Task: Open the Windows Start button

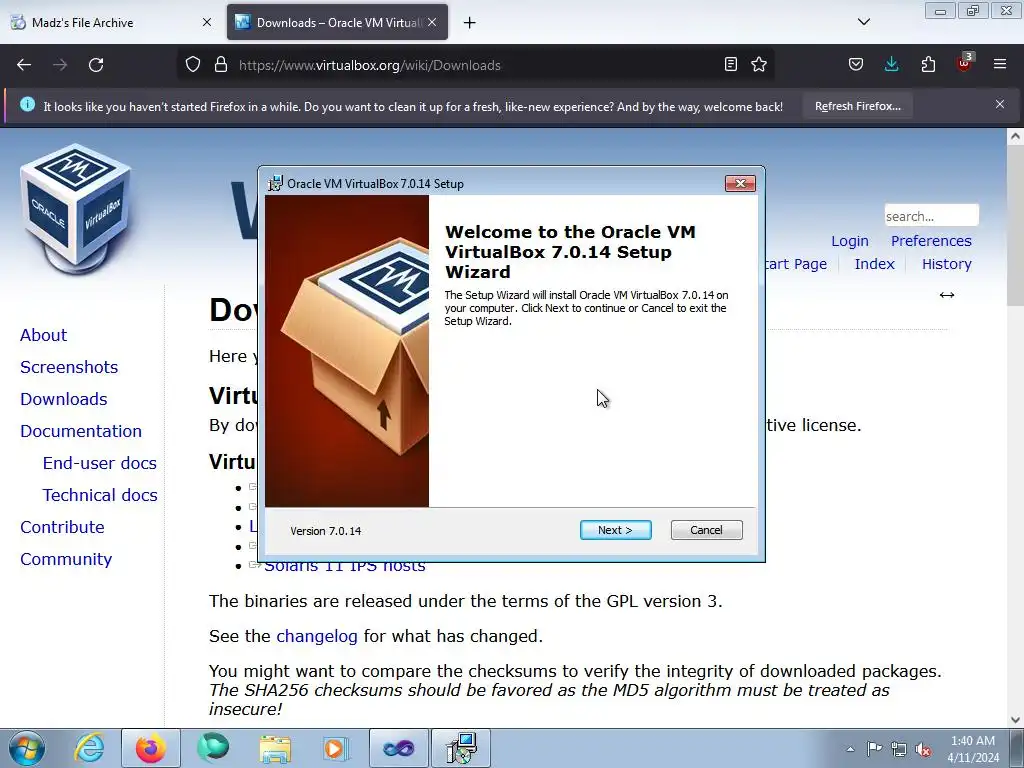Action: point(27,748)
